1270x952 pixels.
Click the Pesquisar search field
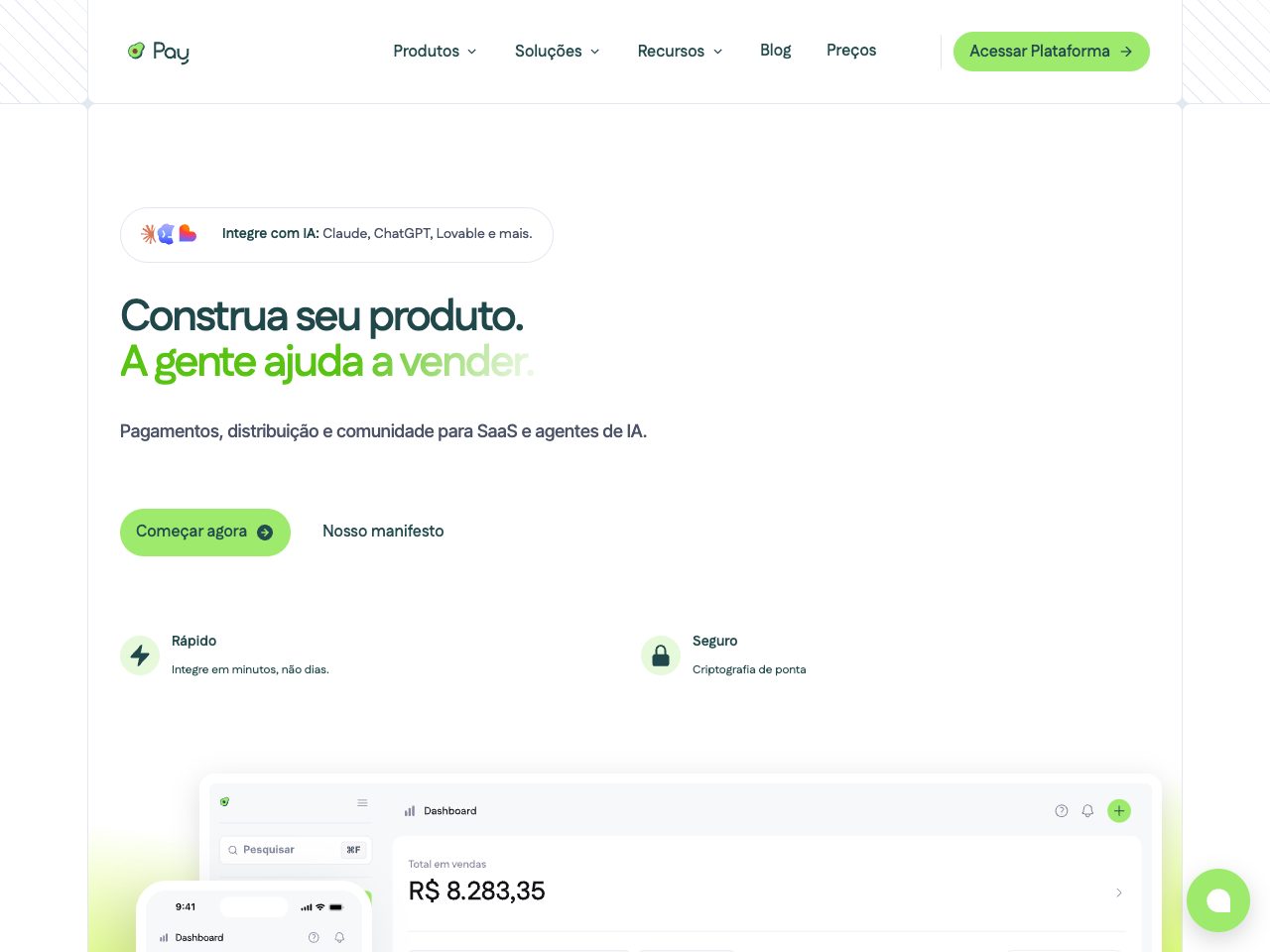(x=296, y=850)
